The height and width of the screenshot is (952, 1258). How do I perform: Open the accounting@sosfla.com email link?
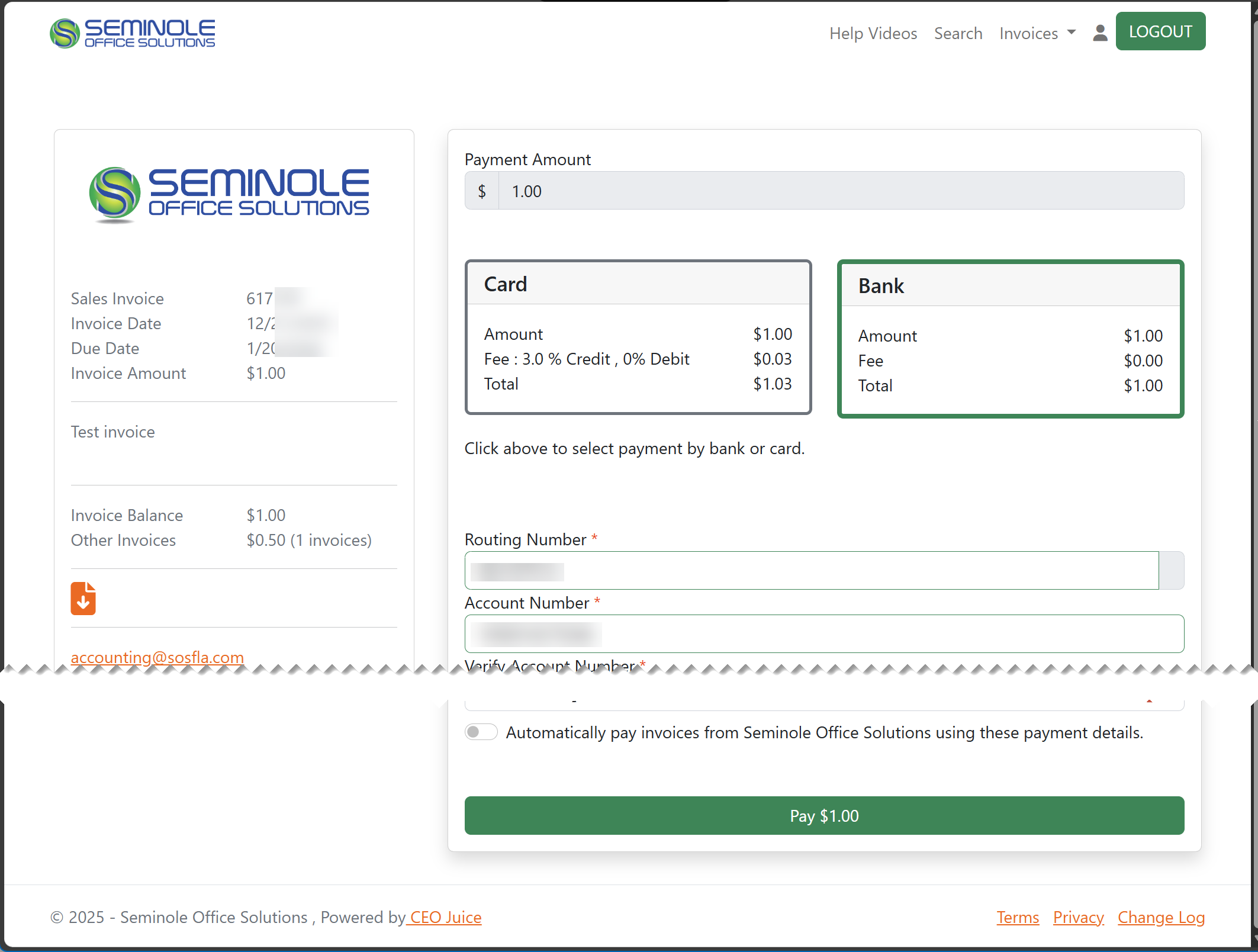[157, 657]
